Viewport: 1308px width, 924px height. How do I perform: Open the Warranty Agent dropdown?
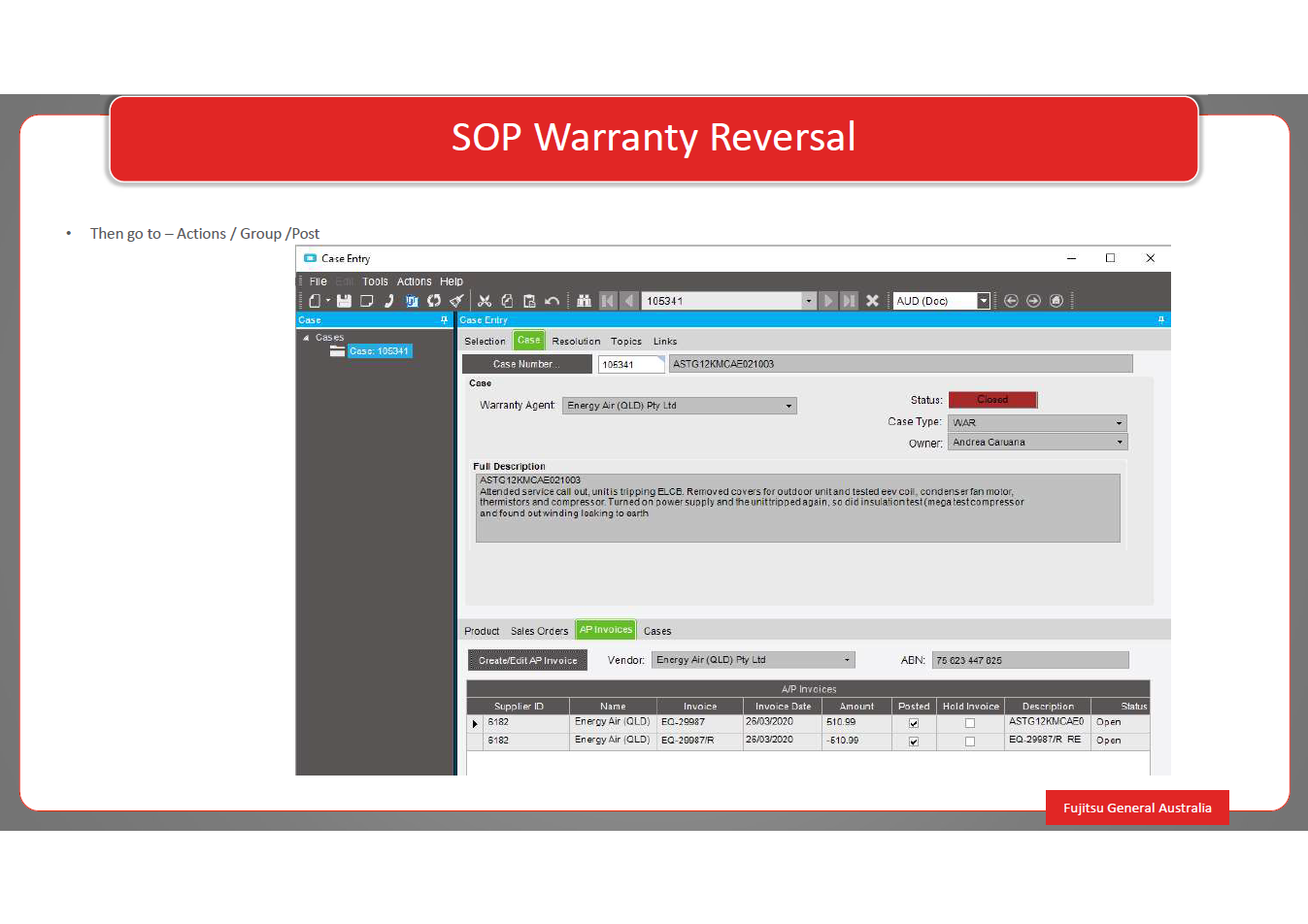tap(788, 406)
